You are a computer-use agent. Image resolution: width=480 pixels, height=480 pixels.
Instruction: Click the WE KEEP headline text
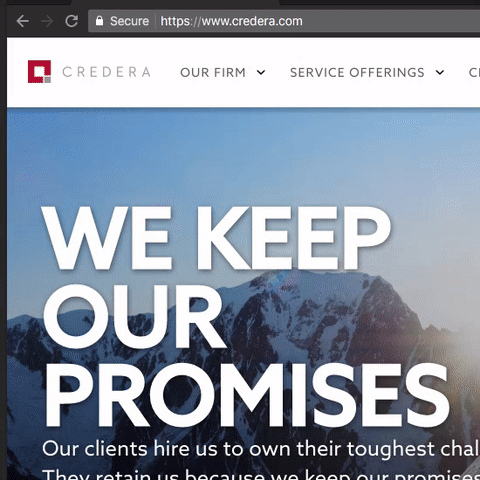click(216, 238)
